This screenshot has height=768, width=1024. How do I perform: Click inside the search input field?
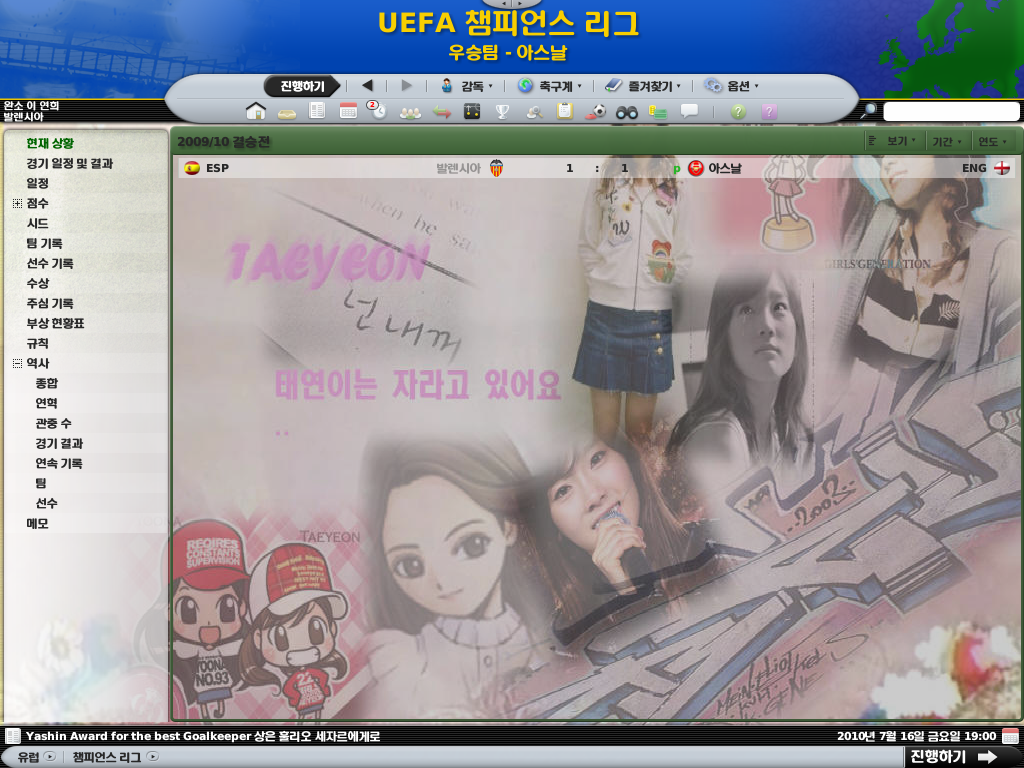tap(951, 111)
